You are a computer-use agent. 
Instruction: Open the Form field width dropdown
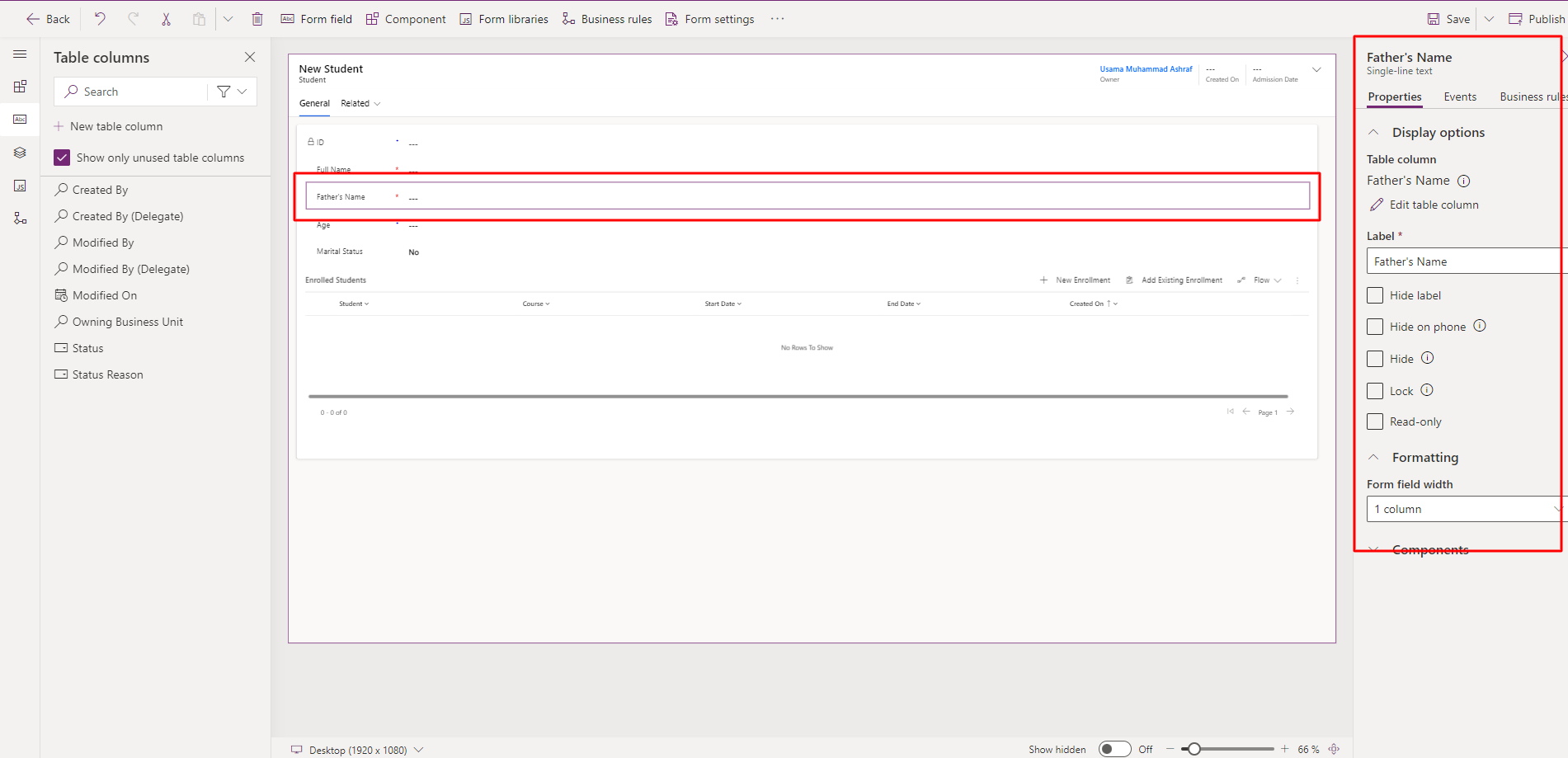[1464, 509]
